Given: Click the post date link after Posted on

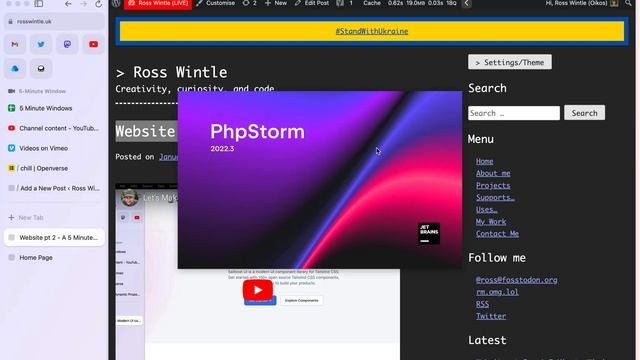Looking at the screenshot, I should [x=168, y=157].
